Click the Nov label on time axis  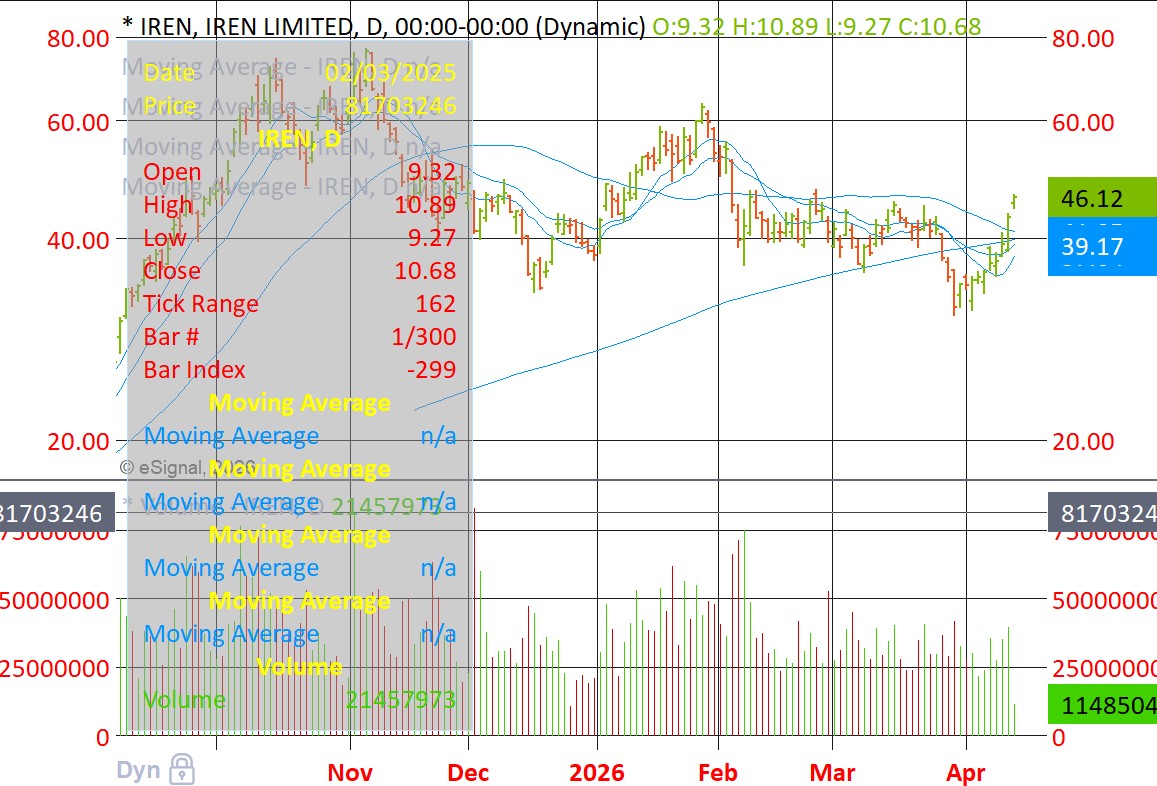point(350,773)
